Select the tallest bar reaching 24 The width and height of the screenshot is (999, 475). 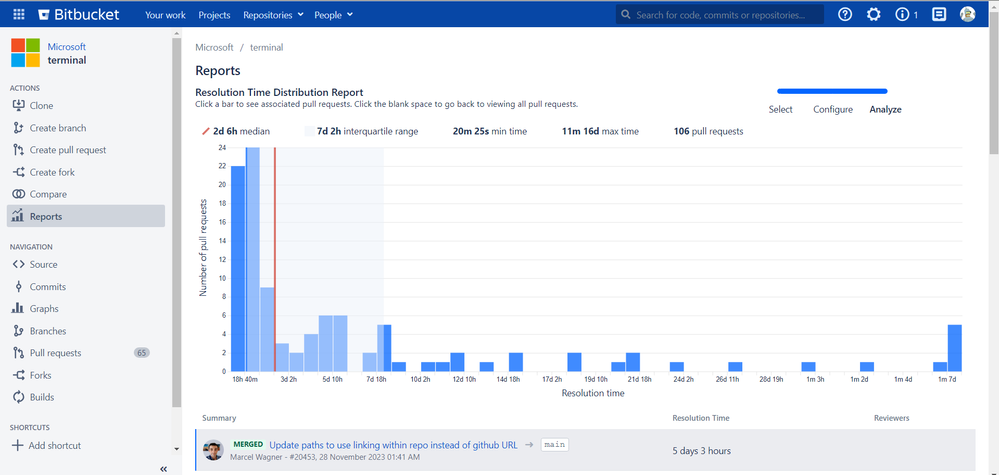coord(253,259)
